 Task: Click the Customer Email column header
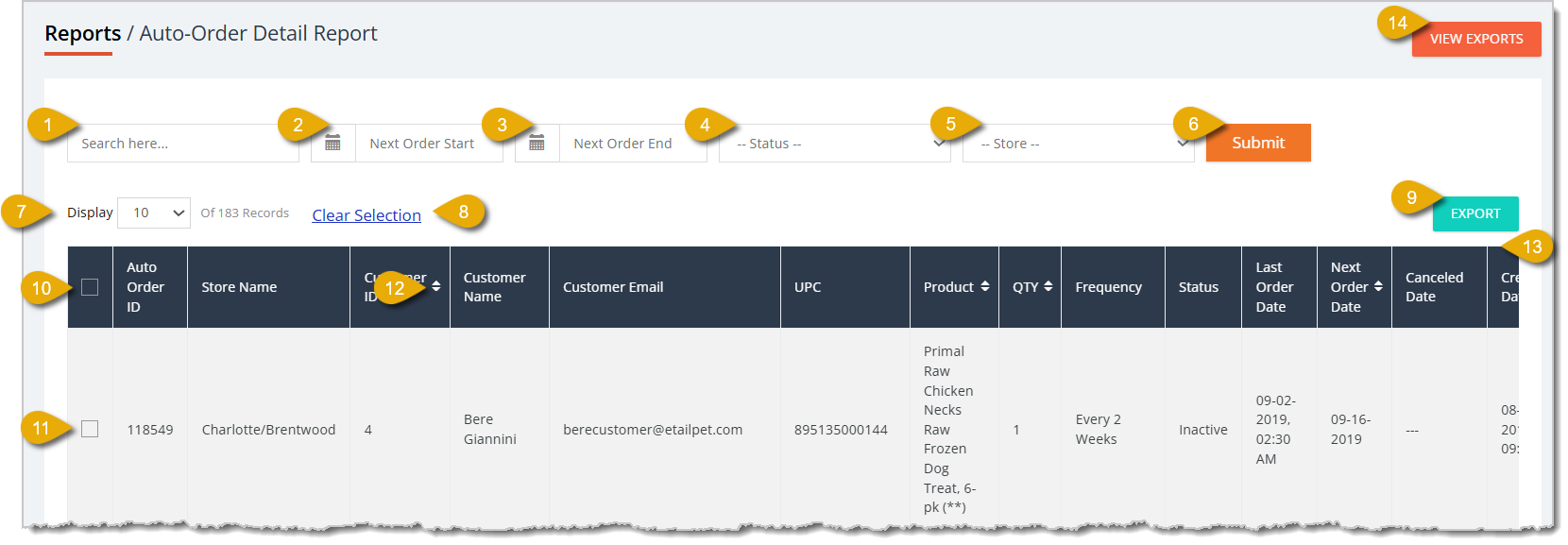pyautogui.click(x=665, y=287)
